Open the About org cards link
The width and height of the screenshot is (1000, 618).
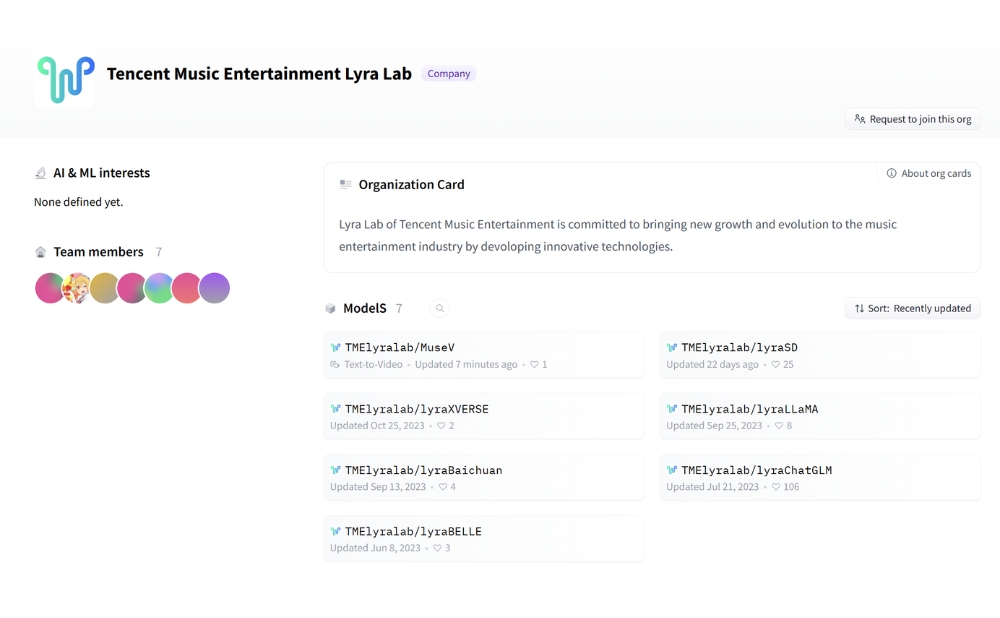click(x=929, y=173)
